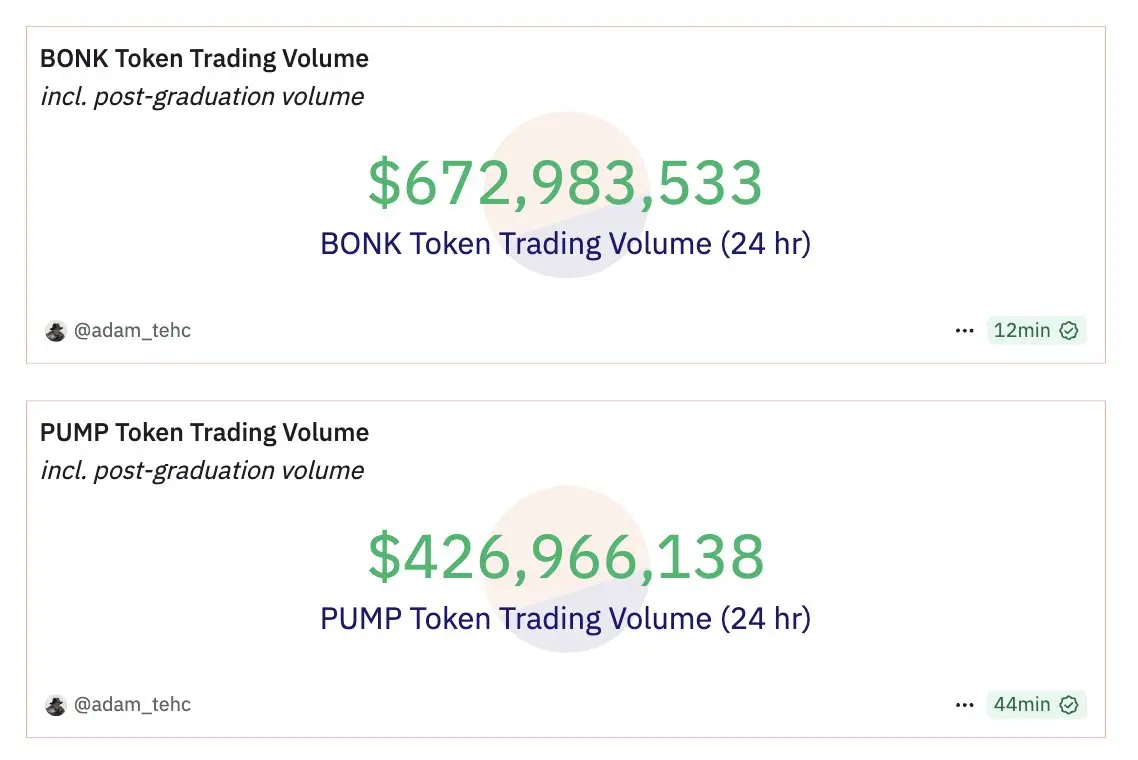Open the BONK panel three-dot menu
Screen dimensions: 1138x760
964,331
